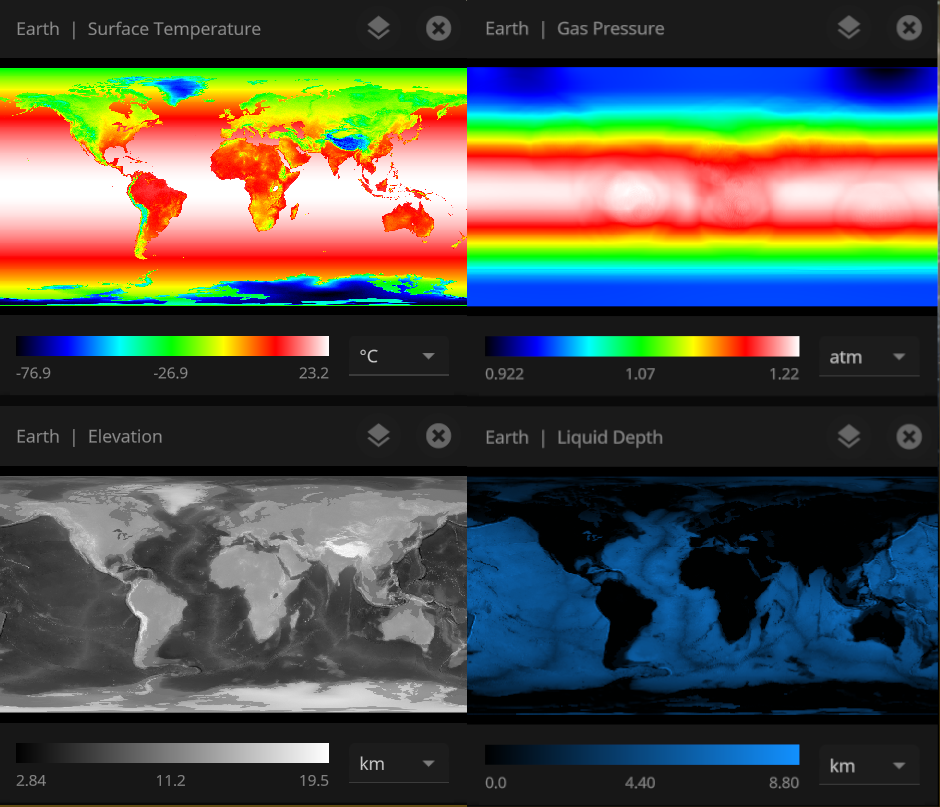The width and height of the screenshot is (940, 807).
Task: Click 'Earth' label in Gas Pressure header
Action: coord(507,28)
